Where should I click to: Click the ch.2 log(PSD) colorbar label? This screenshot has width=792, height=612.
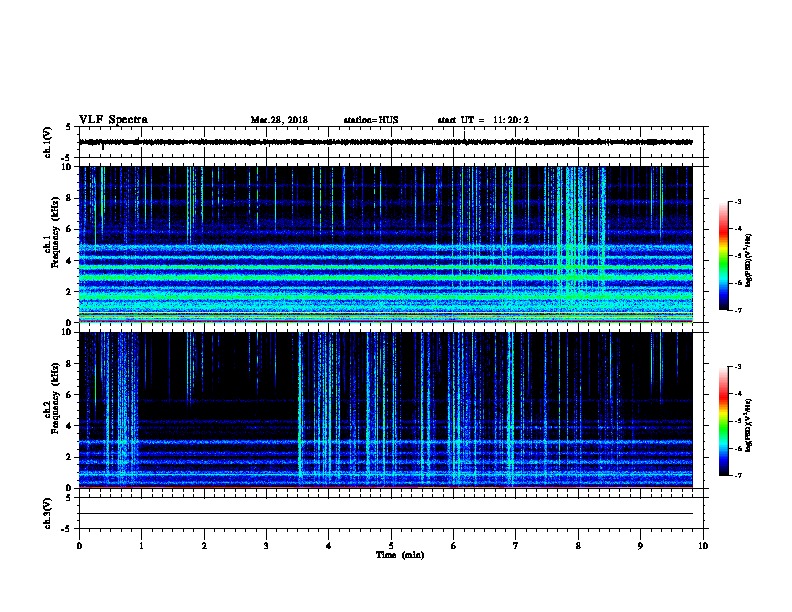click(x=748, y=425)
